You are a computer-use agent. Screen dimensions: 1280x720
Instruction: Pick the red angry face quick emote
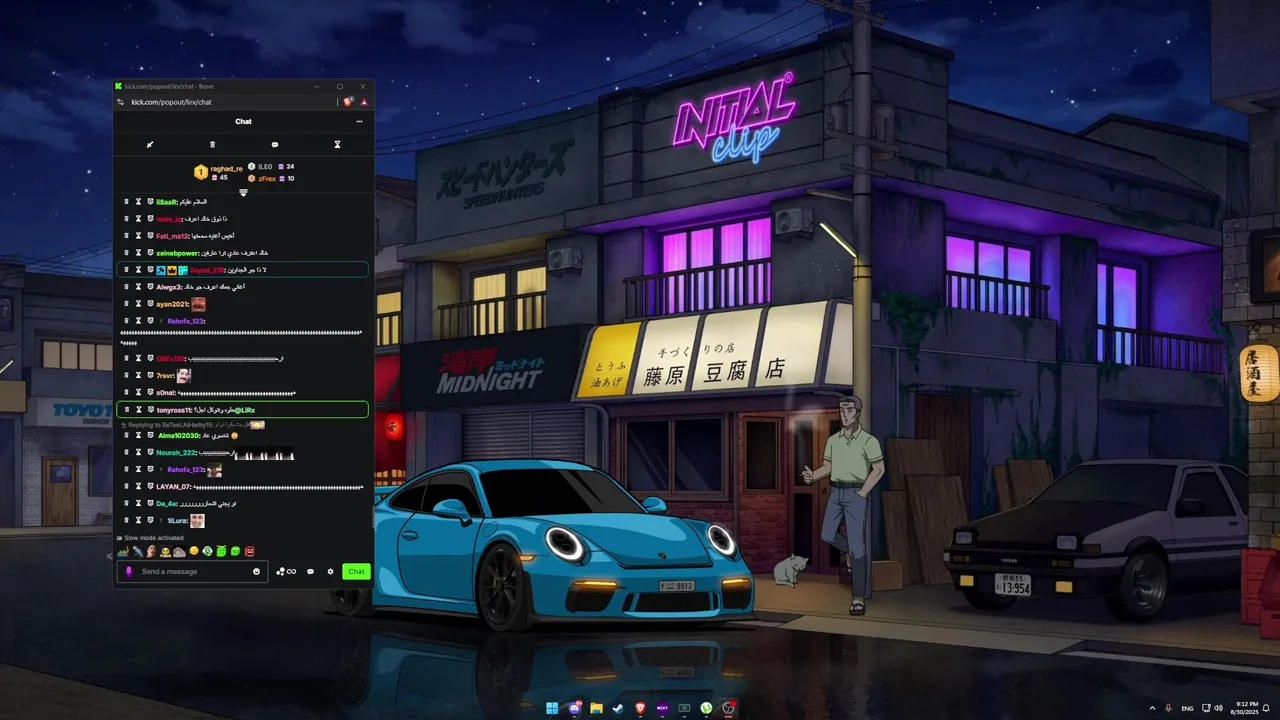pos(250,552)
